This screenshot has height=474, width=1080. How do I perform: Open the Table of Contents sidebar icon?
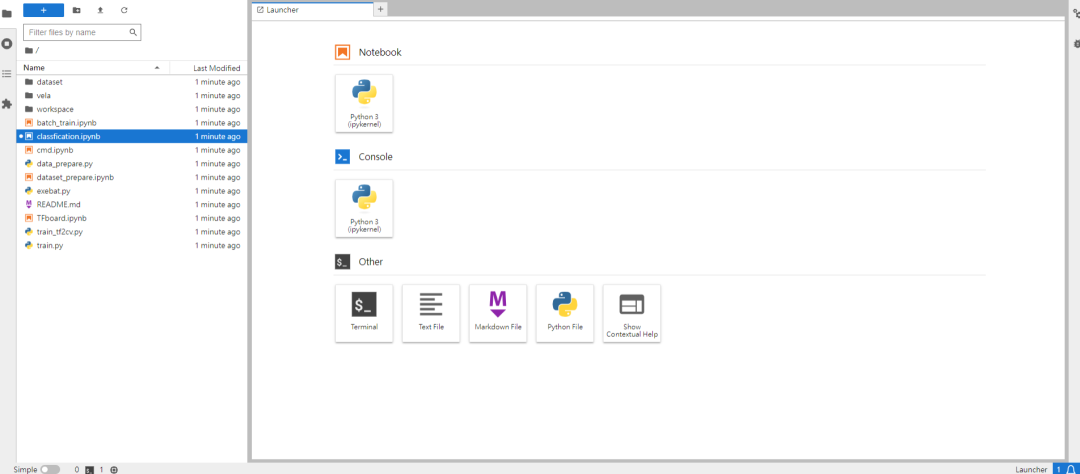7,73
